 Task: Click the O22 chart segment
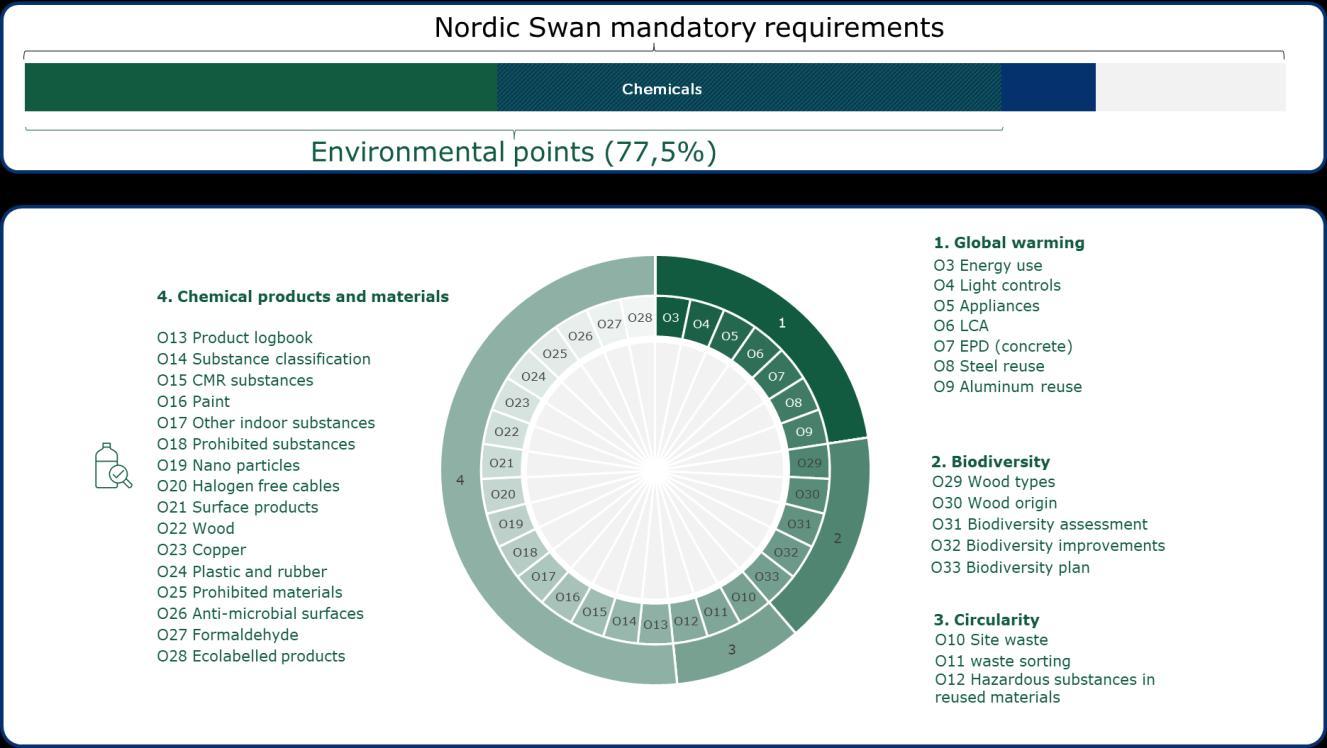pos(506,432)
